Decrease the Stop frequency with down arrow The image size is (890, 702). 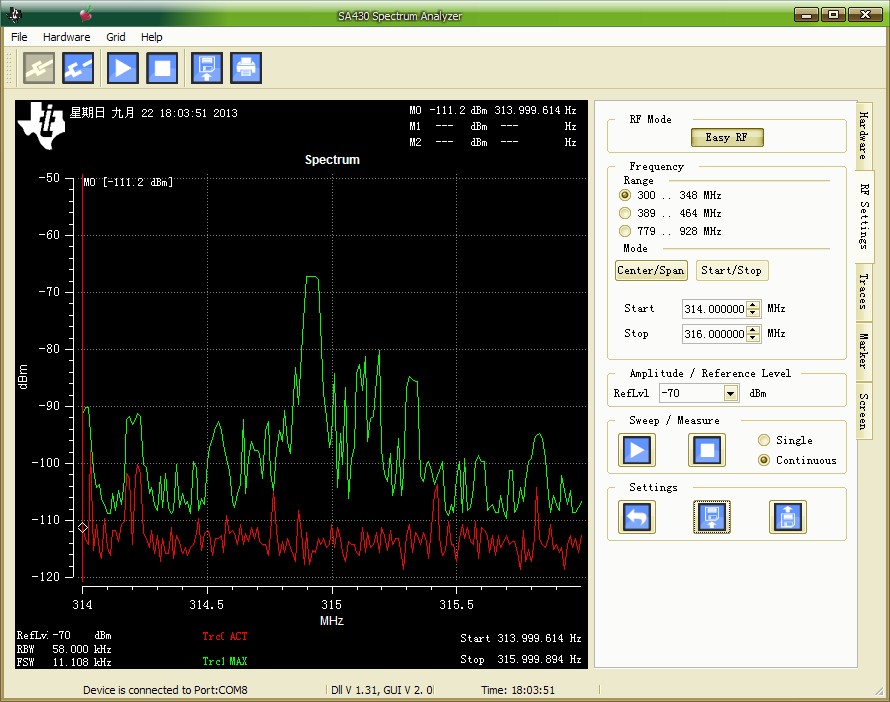(x=754, y=338)
